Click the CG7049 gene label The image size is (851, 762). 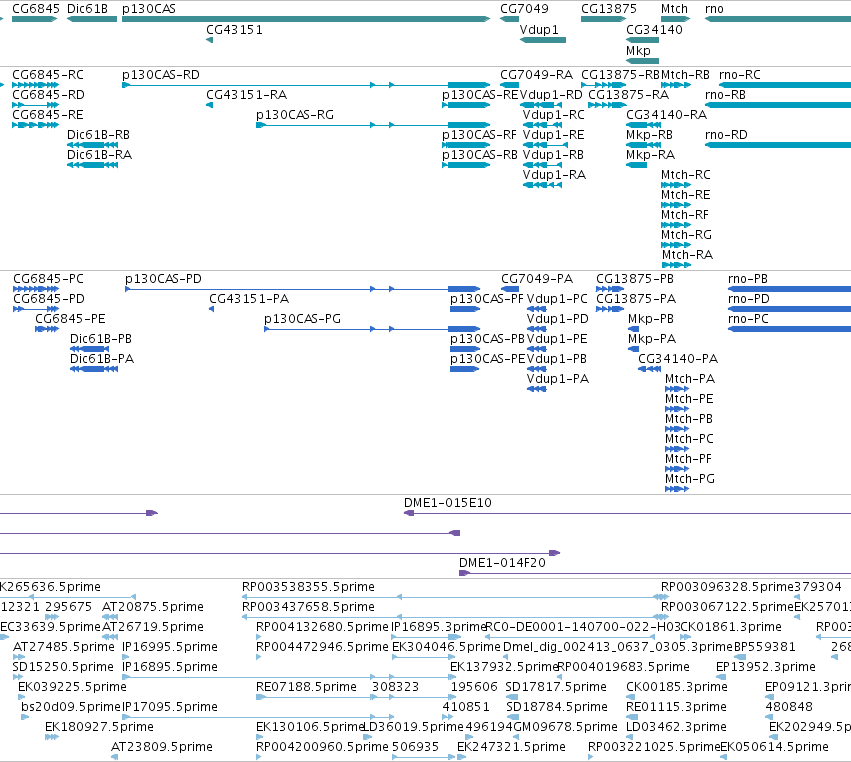pos(524,9)
